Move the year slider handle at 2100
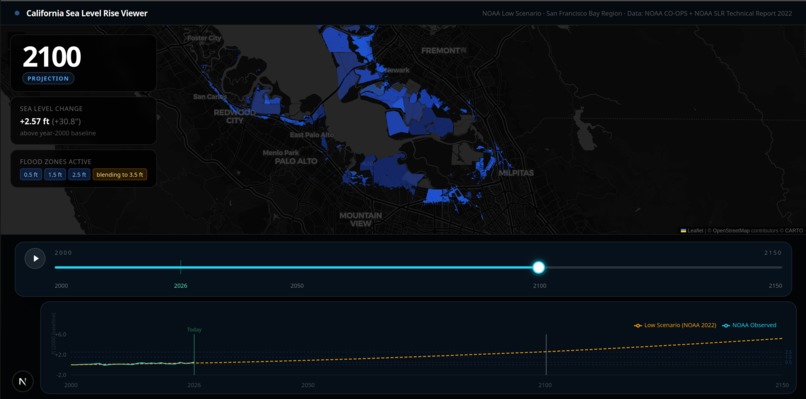The image size is (806, 399). click(x=538, y=267)
